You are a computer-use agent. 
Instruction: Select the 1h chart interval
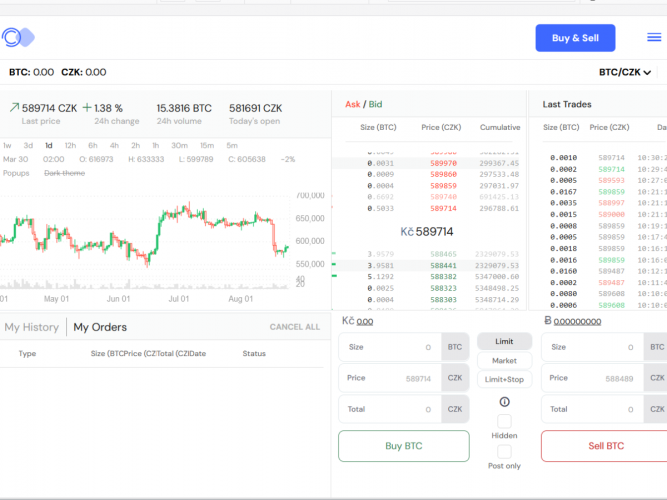[156, 146]
